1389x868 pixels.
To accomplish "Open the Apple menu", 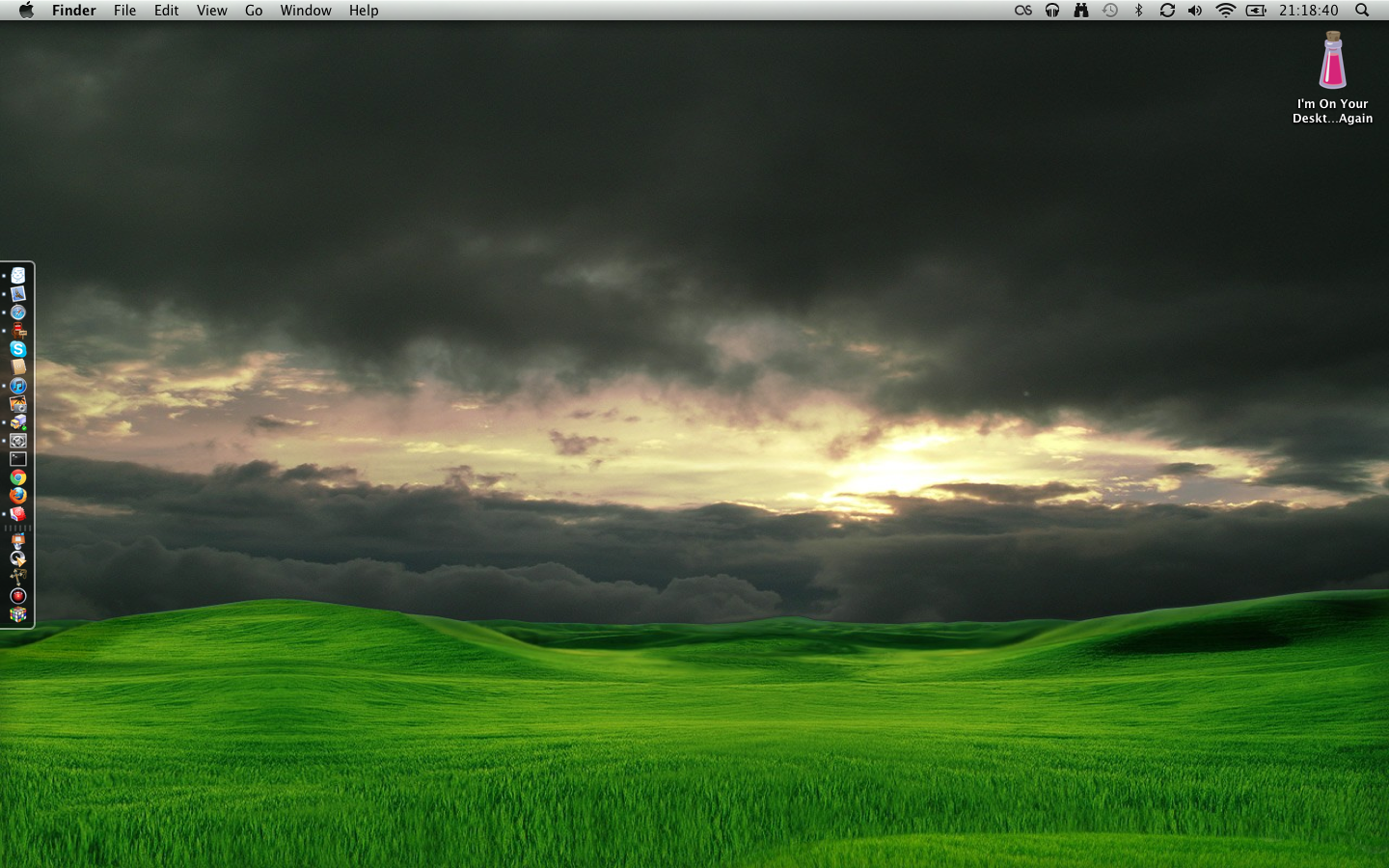I will (26, 11).
